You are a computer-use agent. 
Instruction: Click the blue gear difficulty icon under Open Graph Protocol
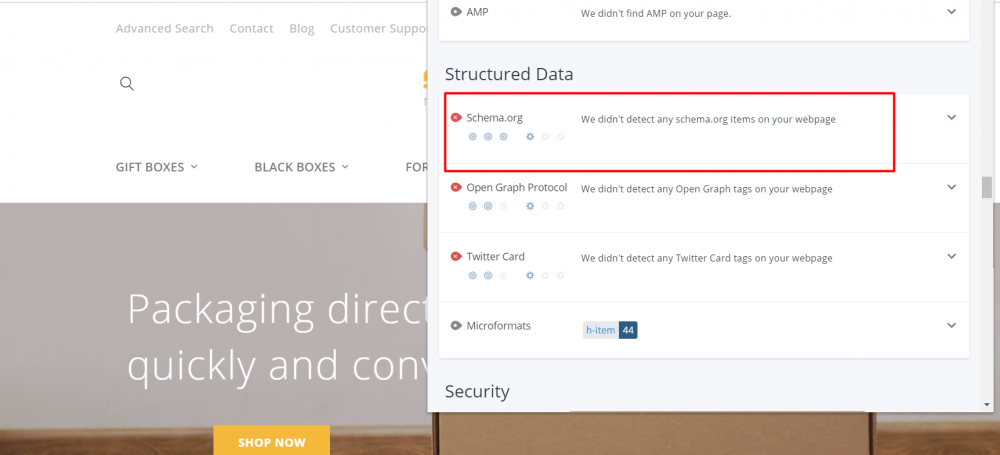click(529, 206)
